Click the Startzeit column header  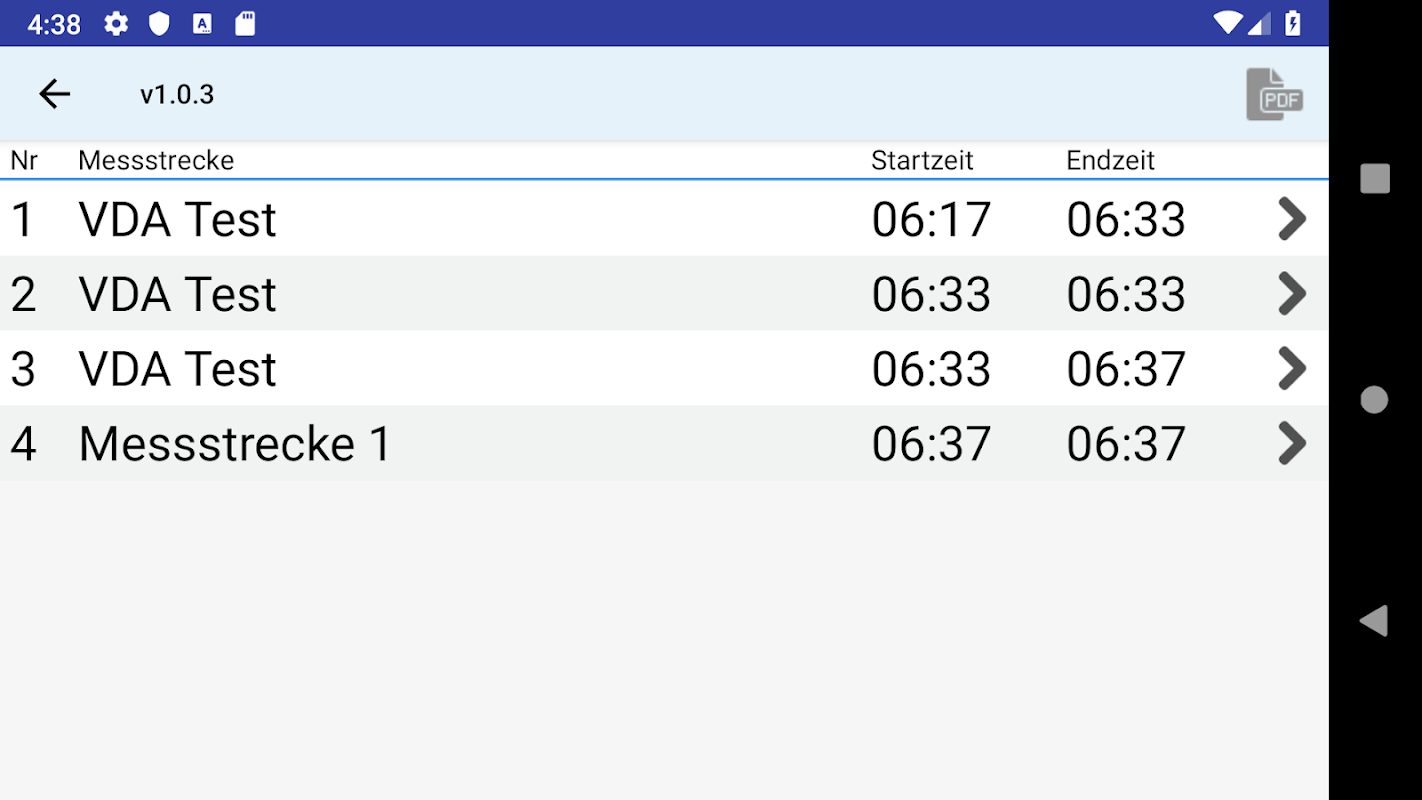(x=922, y=161)
